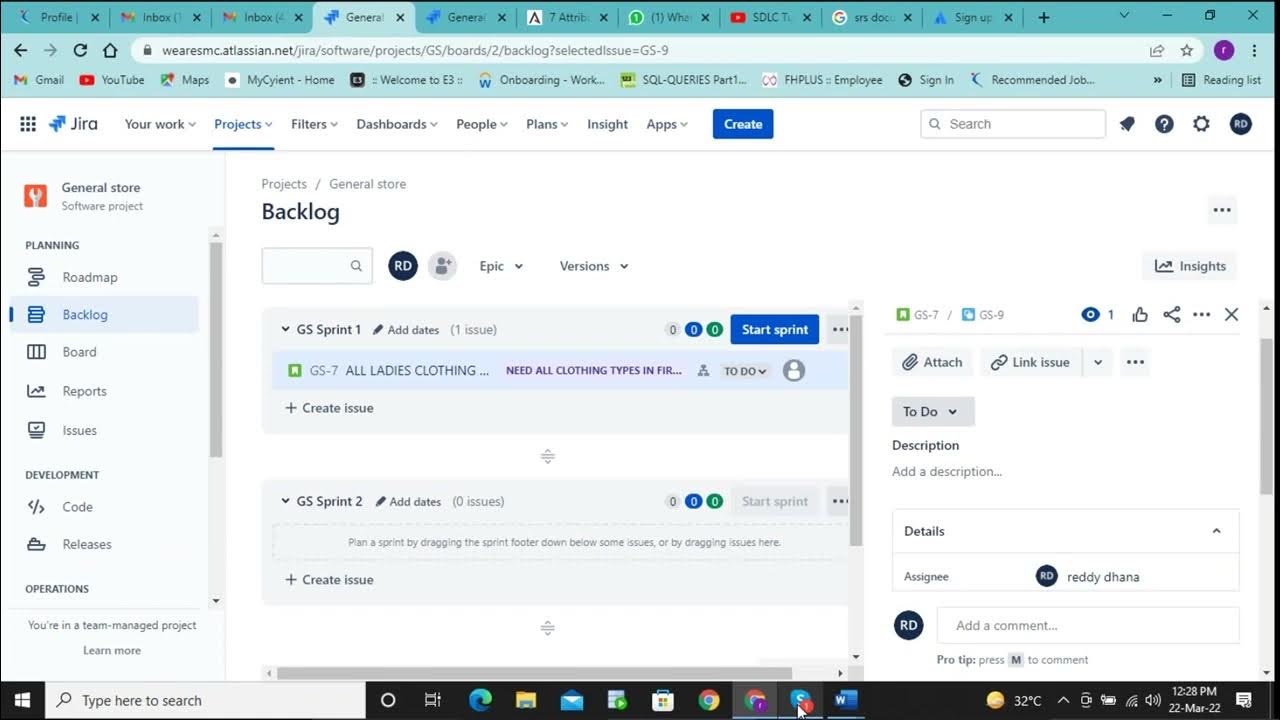Open issue panel actions (three dots) near share
Viewport: 1280px width, 720px height.
click(x=1202, y=315)
